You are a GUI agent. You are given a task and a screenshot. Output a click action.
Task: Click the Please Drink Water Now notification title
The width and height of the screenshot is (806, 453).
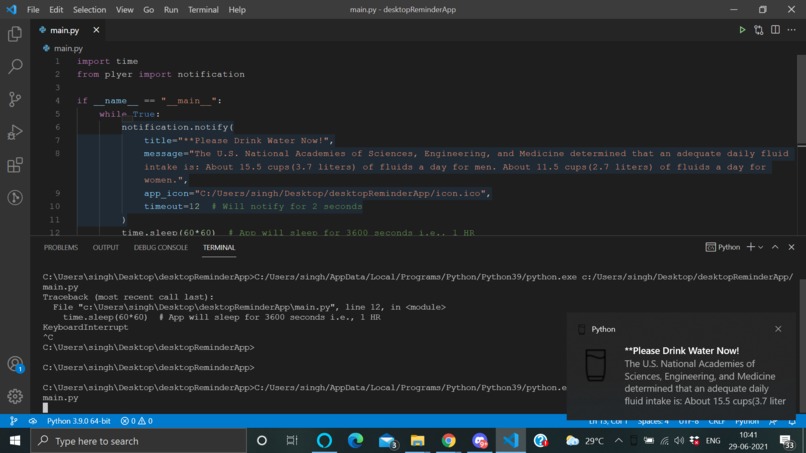tap(682, 351)
